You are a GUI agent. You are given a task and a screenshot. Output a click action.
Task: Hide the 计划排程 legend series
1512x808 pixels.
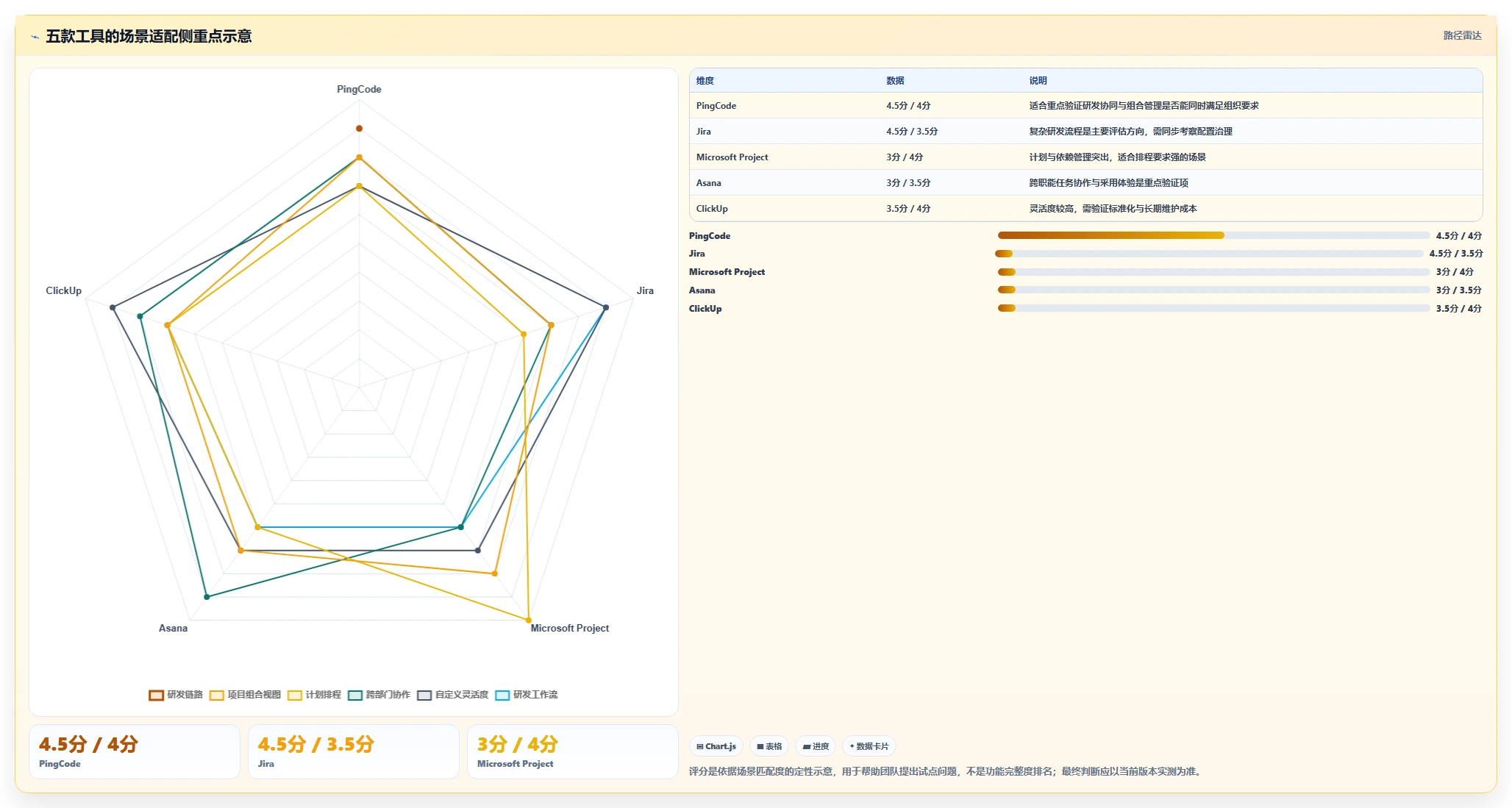pos(314,695)
